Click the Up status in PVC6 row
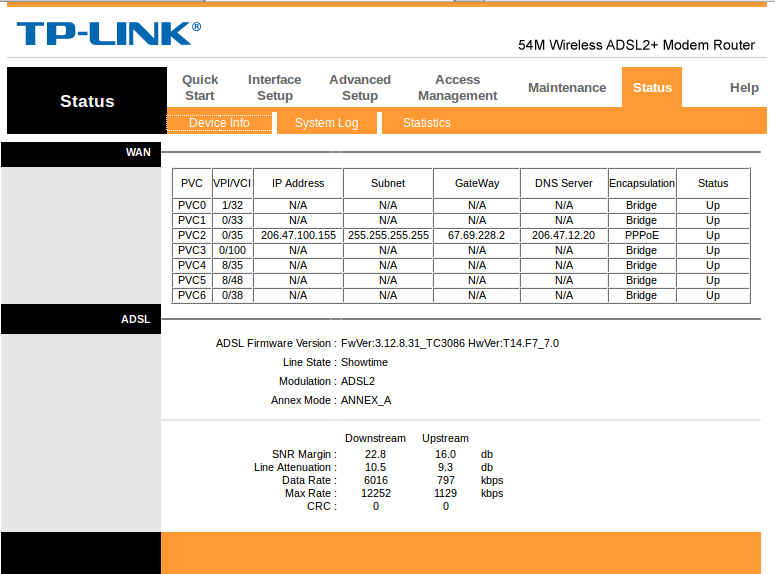Viewport: 775px width, 574px height. 713,295
